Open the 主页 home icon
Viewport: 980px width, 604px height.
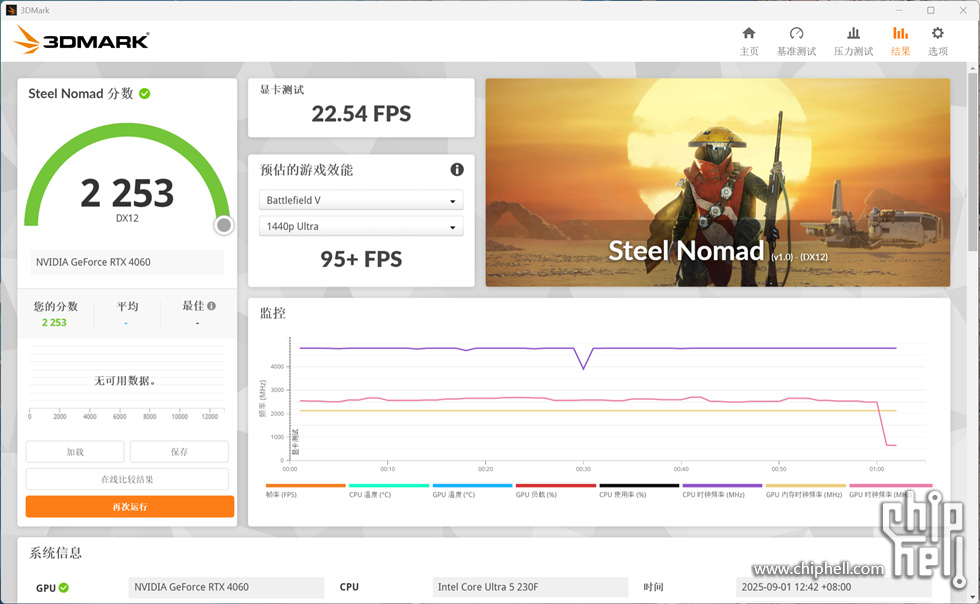749,41
